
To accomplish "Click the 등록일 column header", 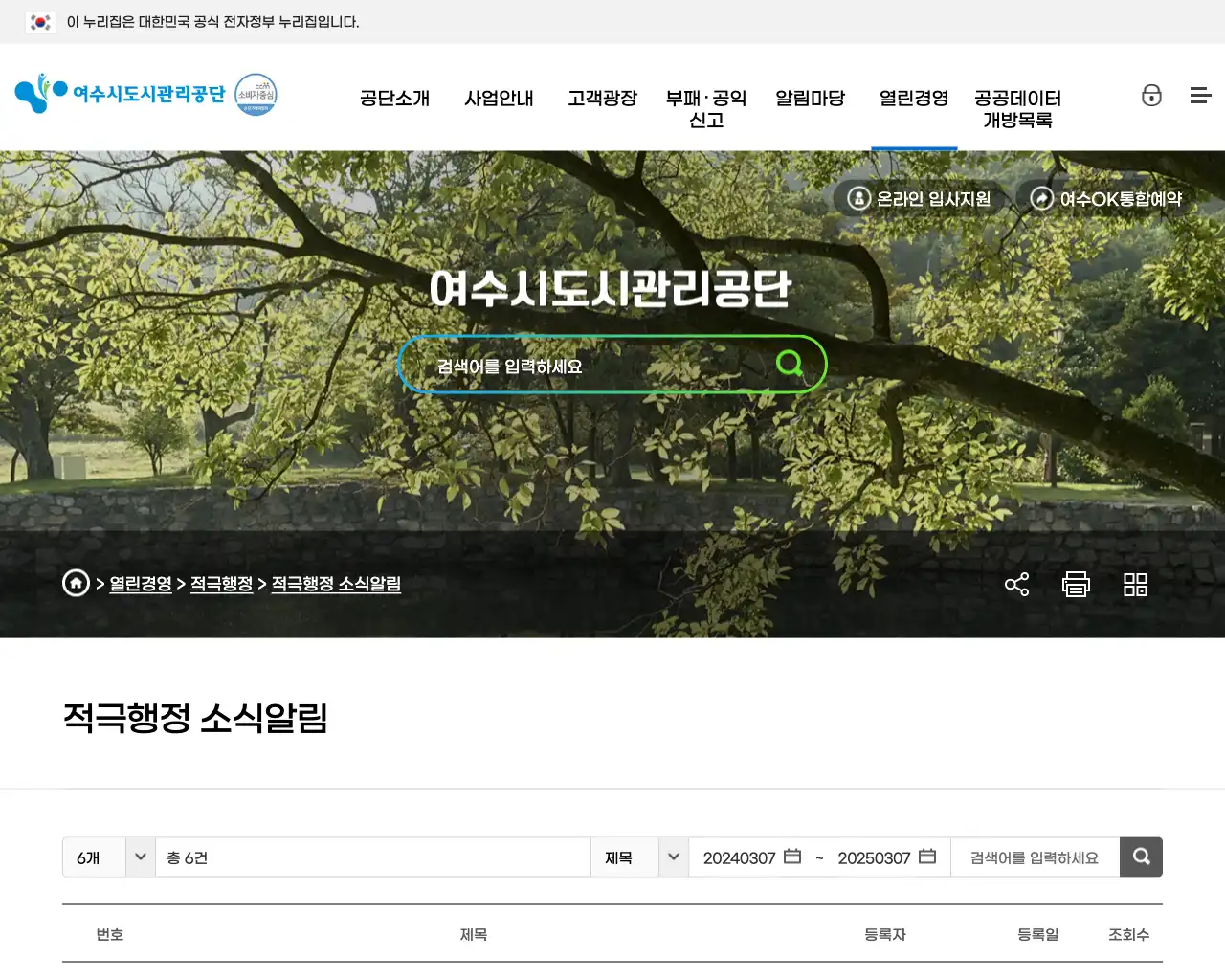I will click(1038, 934).
